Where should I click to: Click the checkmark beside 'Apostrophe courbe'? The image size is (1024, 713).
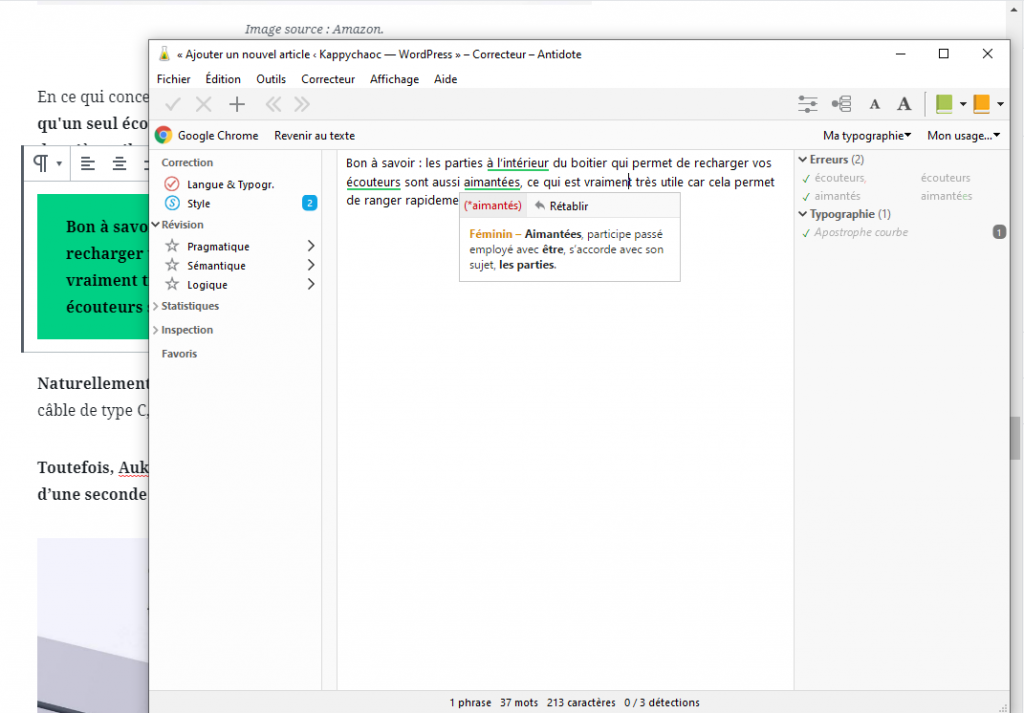click(806, 233)
